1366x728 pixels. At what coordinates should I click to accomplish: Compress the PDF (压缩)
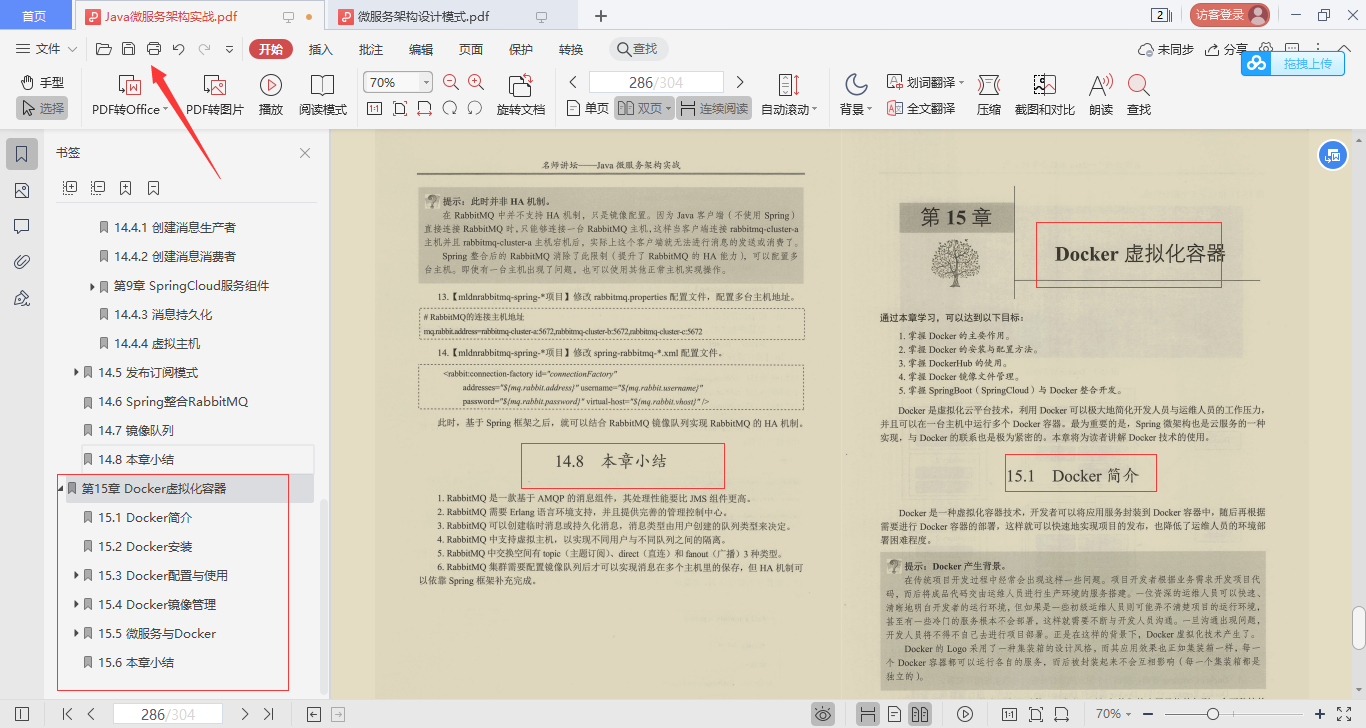[x=989, y=96]
